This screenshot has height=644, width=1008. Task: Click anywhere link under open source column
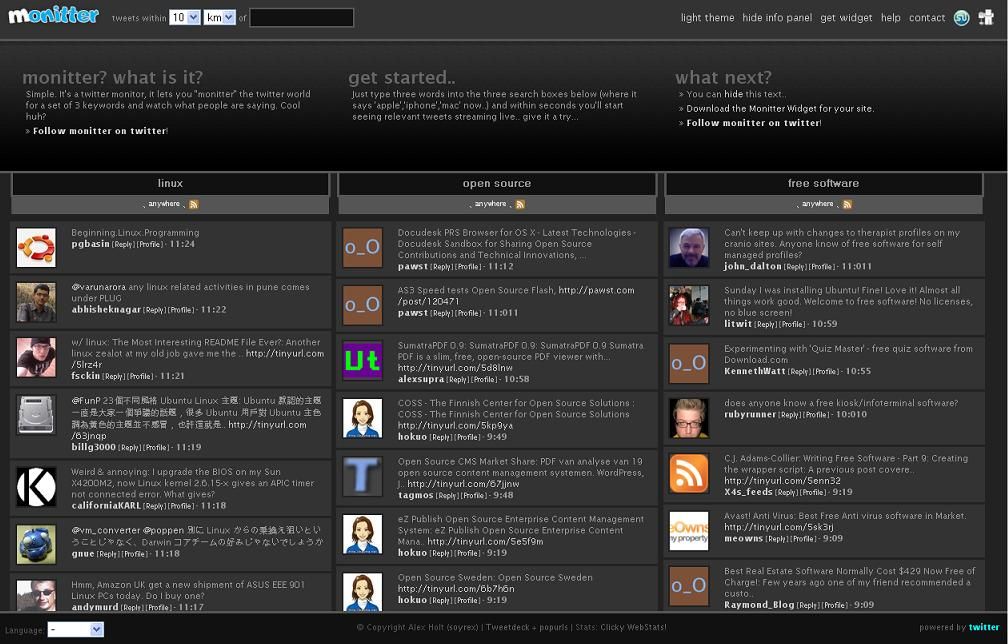tap(490, 204)
